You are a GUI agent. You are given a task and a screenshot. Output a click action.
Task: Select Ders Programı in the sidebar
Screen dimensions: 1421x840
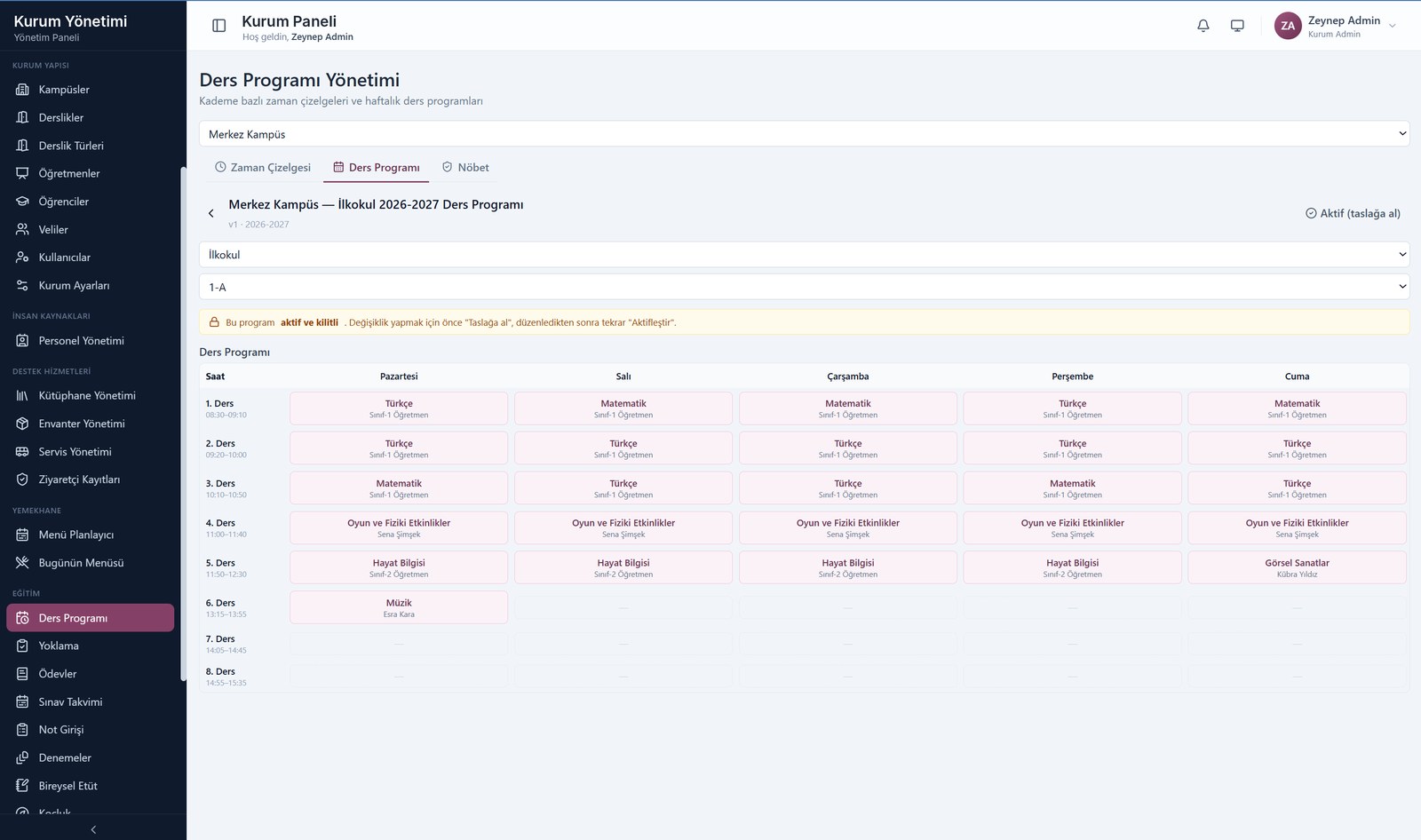[x=91, y=618]
